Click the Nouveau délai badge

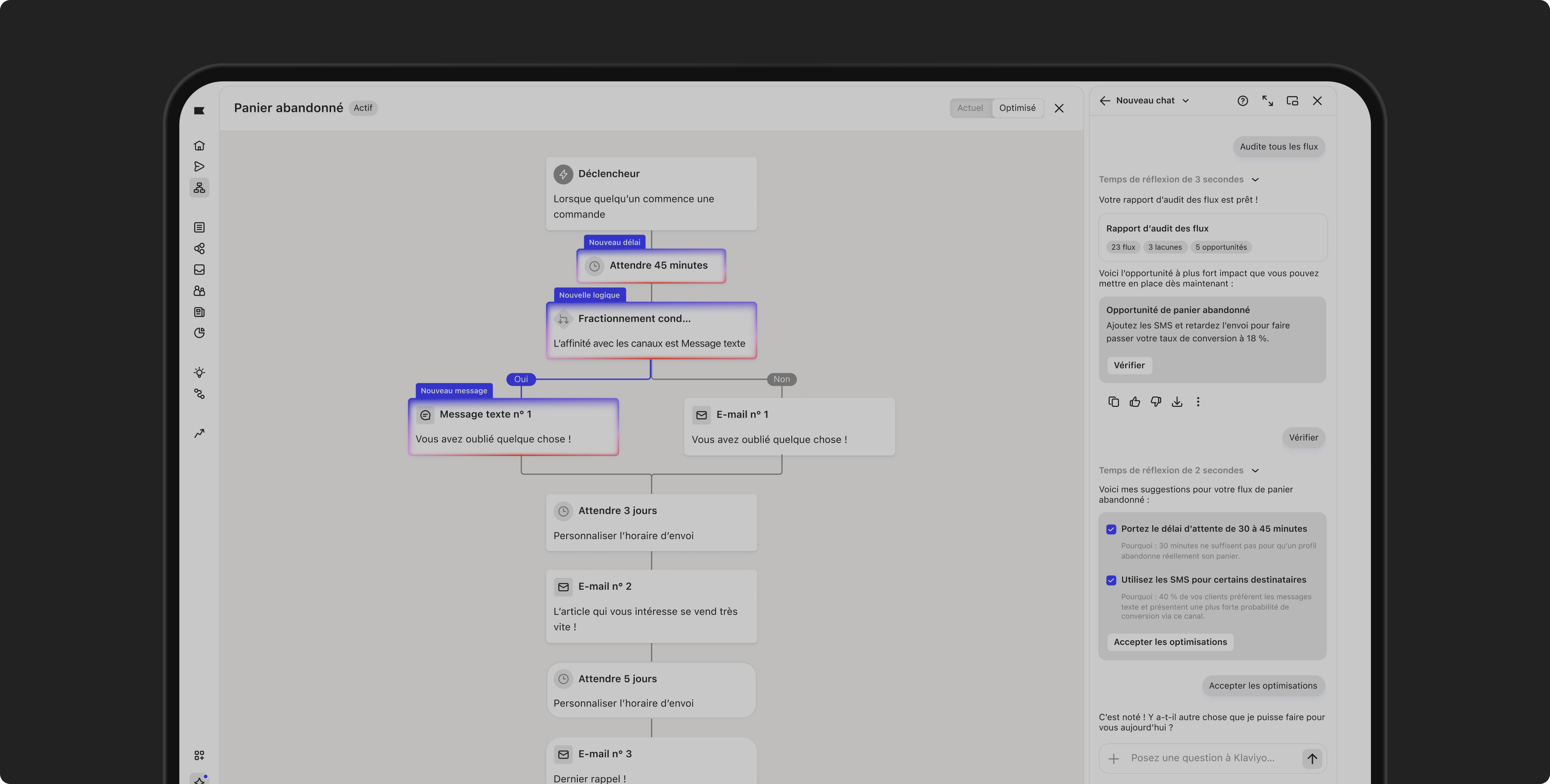pyautogui.click(x=614, y=242)
